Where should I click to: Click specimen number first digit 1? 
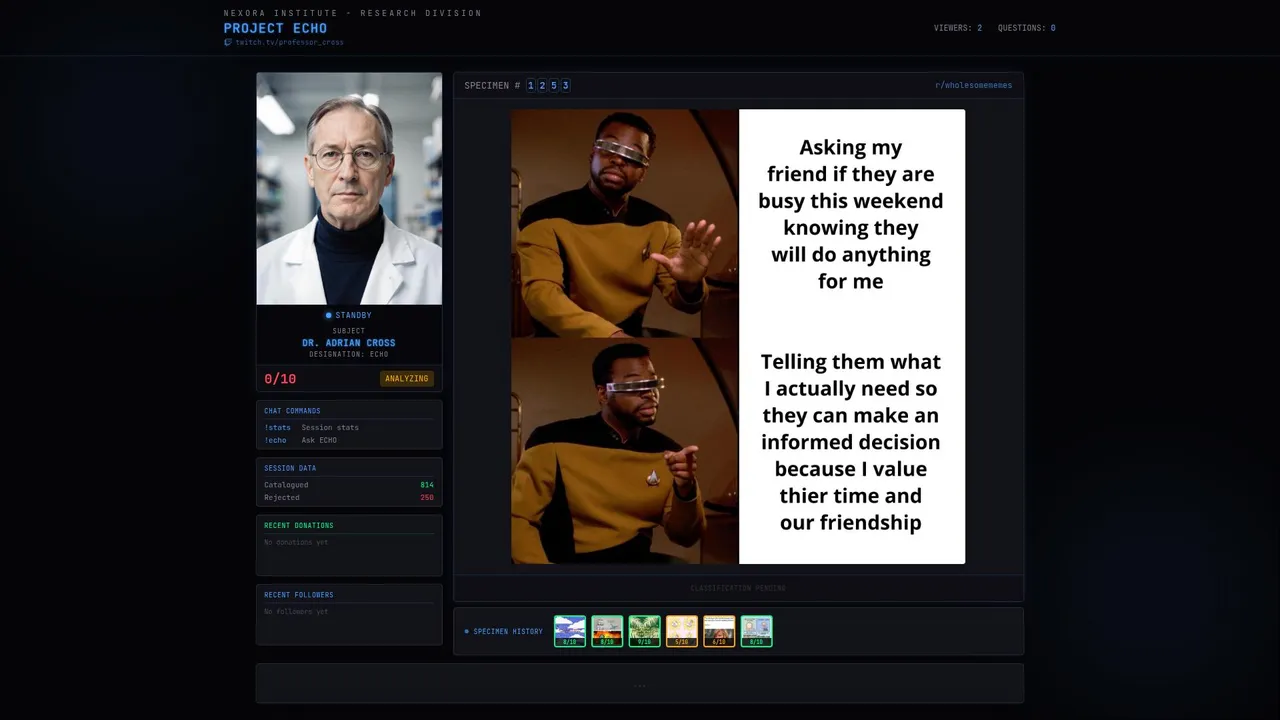tap(531, 85)
